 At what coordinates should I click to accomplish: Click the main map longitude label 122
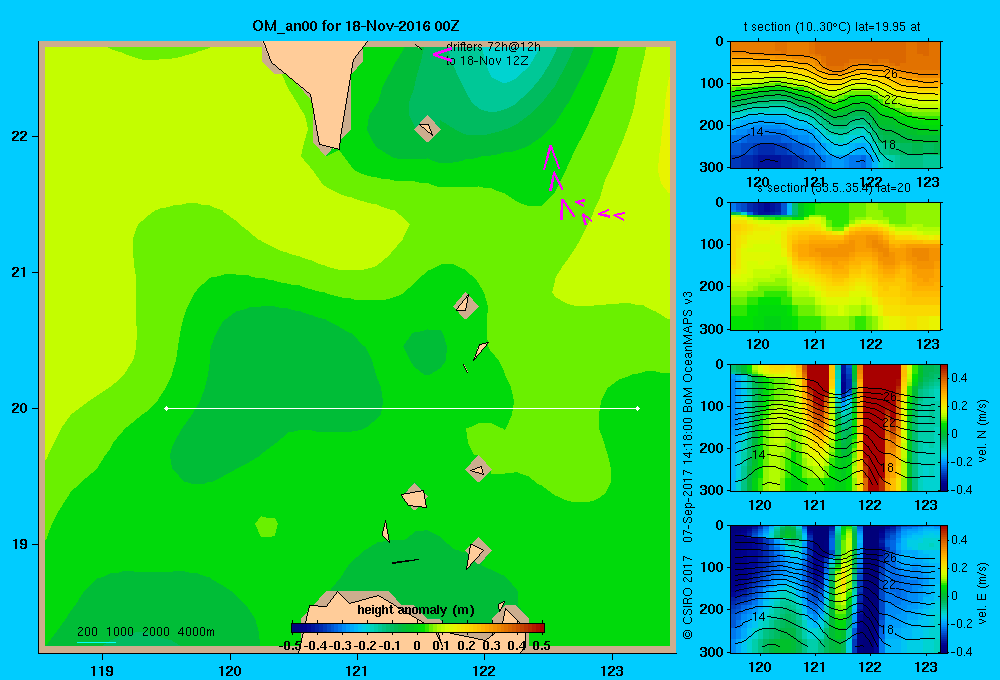click(484, 670)
